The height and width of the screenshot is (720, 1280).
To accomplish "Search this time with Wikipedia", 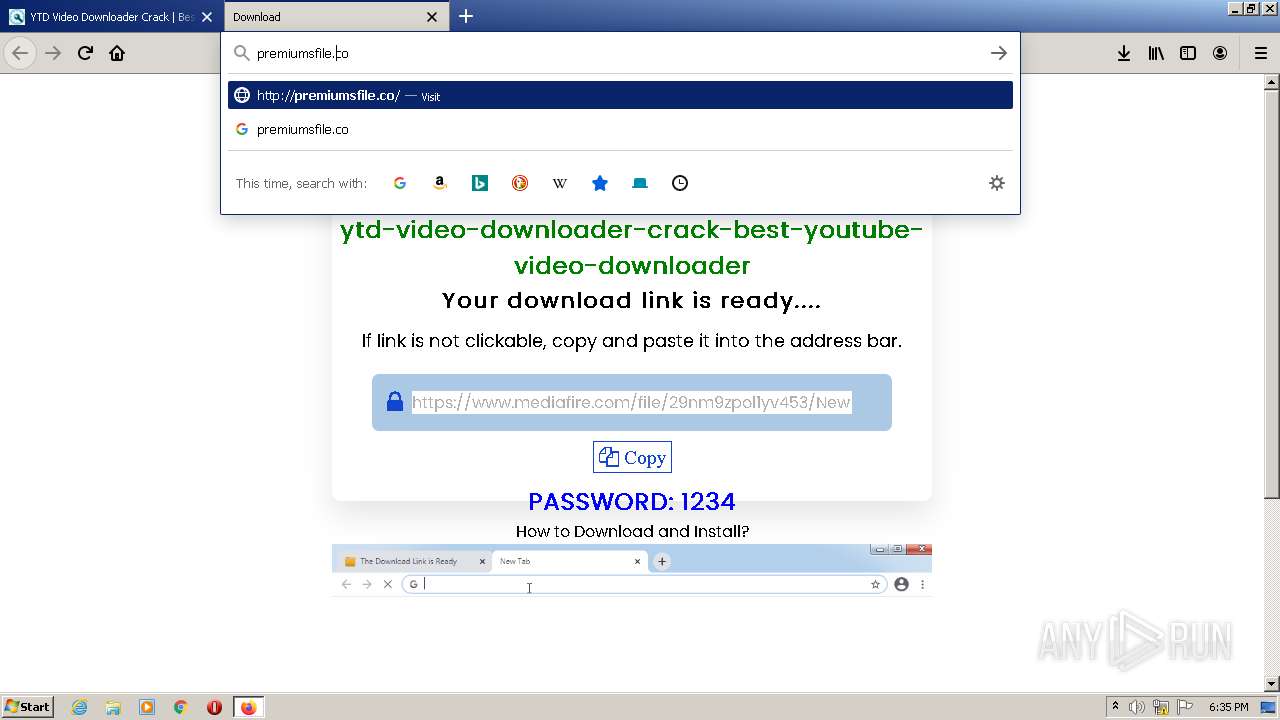I will [560, 183].
